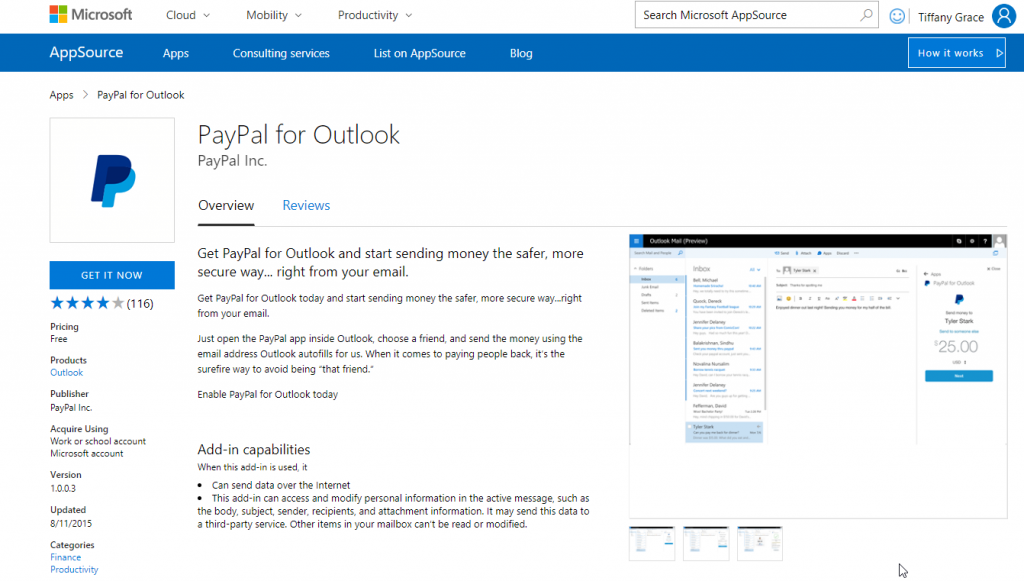Expand the Productivity dropdown
The width and height of the screenshot is (1024, 581).
click(374, 14)
